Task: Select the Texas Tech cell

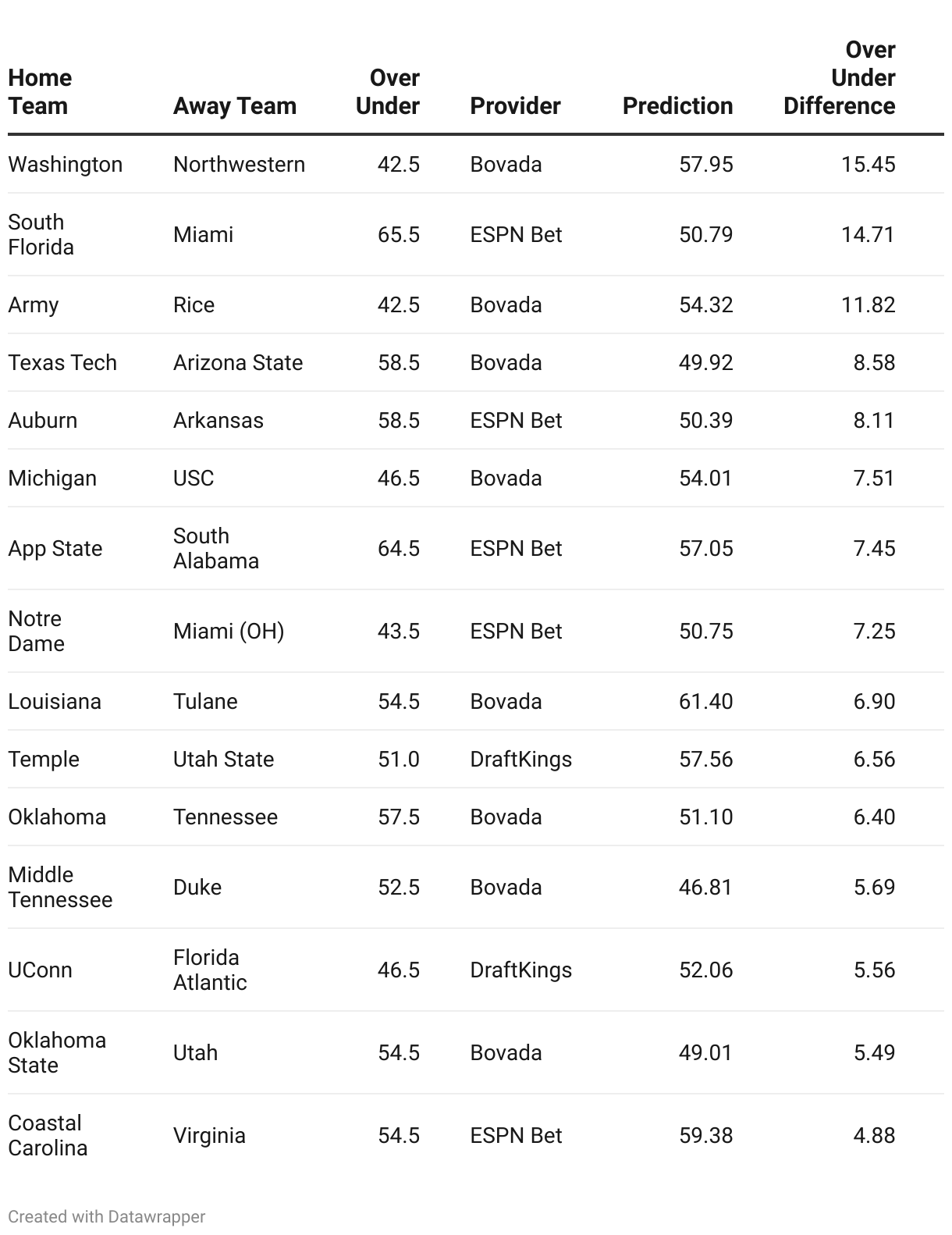Action: click(x=62, y=363)
